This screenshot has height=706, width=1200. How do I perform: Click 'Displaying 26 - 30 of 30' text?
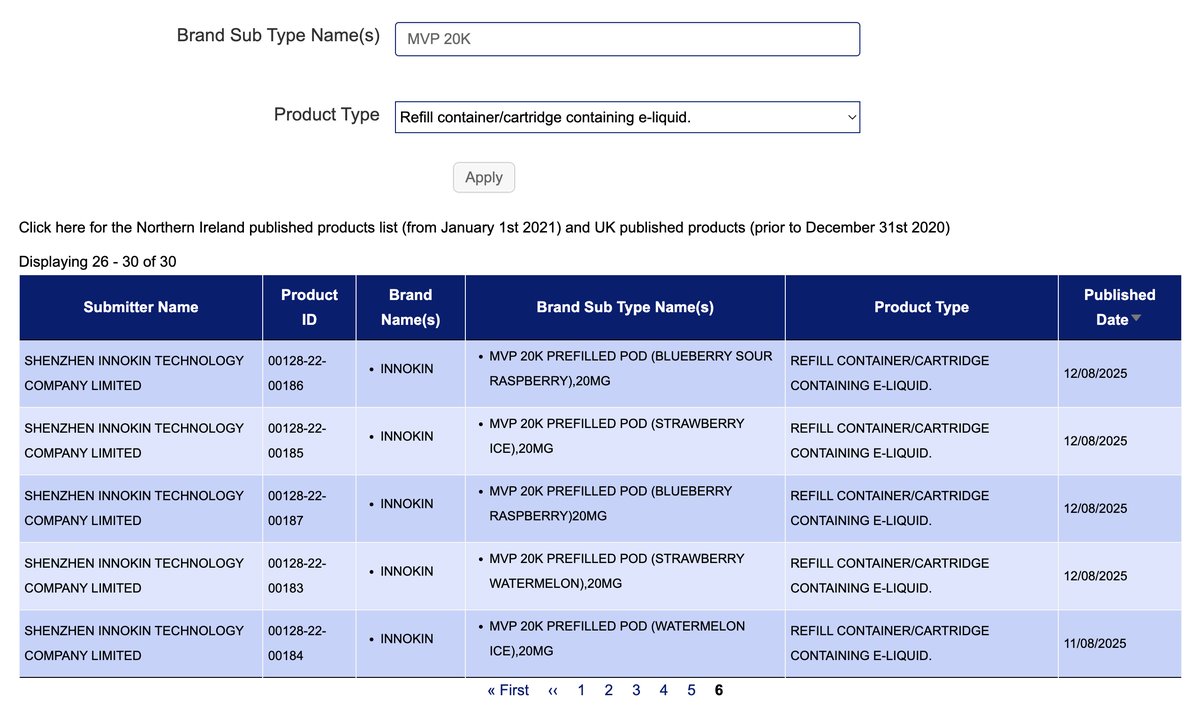tap(98, 262)
